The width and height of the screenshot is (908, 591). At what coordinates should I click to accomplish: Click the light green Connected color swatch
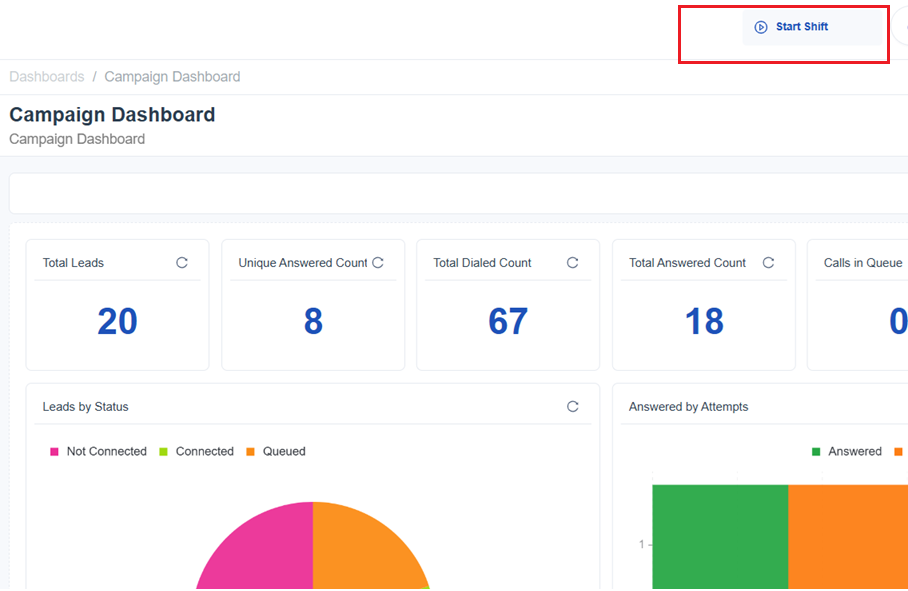tap(163, 451)
